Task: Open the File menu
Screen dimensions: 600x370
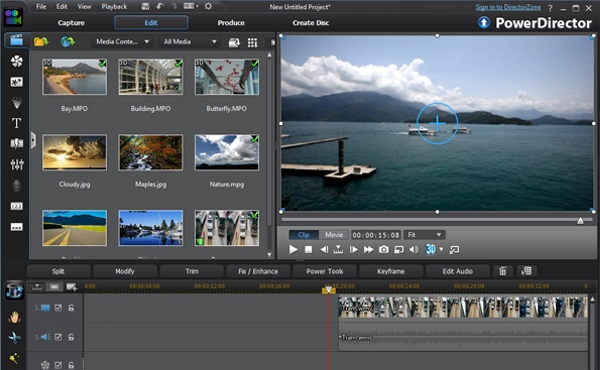Action: (41, 7)
